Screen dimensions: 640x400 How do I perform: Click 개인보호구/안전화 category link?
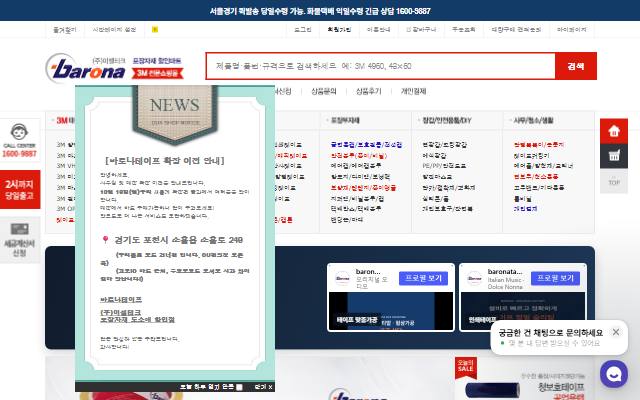447,209
